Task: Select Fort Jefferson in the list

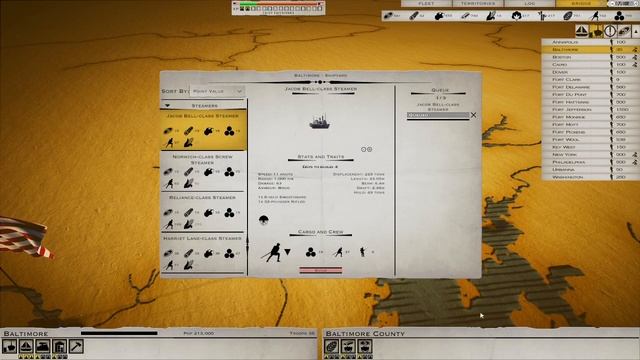Action: pyautogui.click(x=590, y=109)
